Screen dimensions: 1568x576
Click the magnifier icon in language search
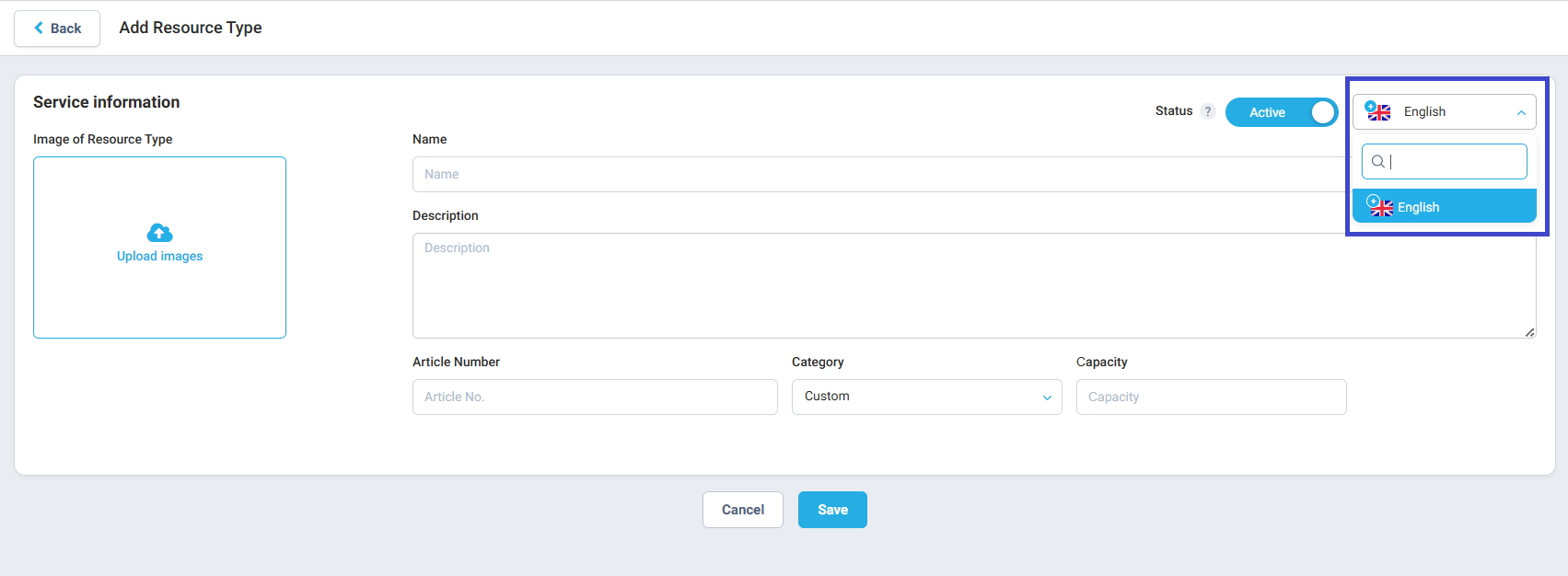coord(1378,162)
